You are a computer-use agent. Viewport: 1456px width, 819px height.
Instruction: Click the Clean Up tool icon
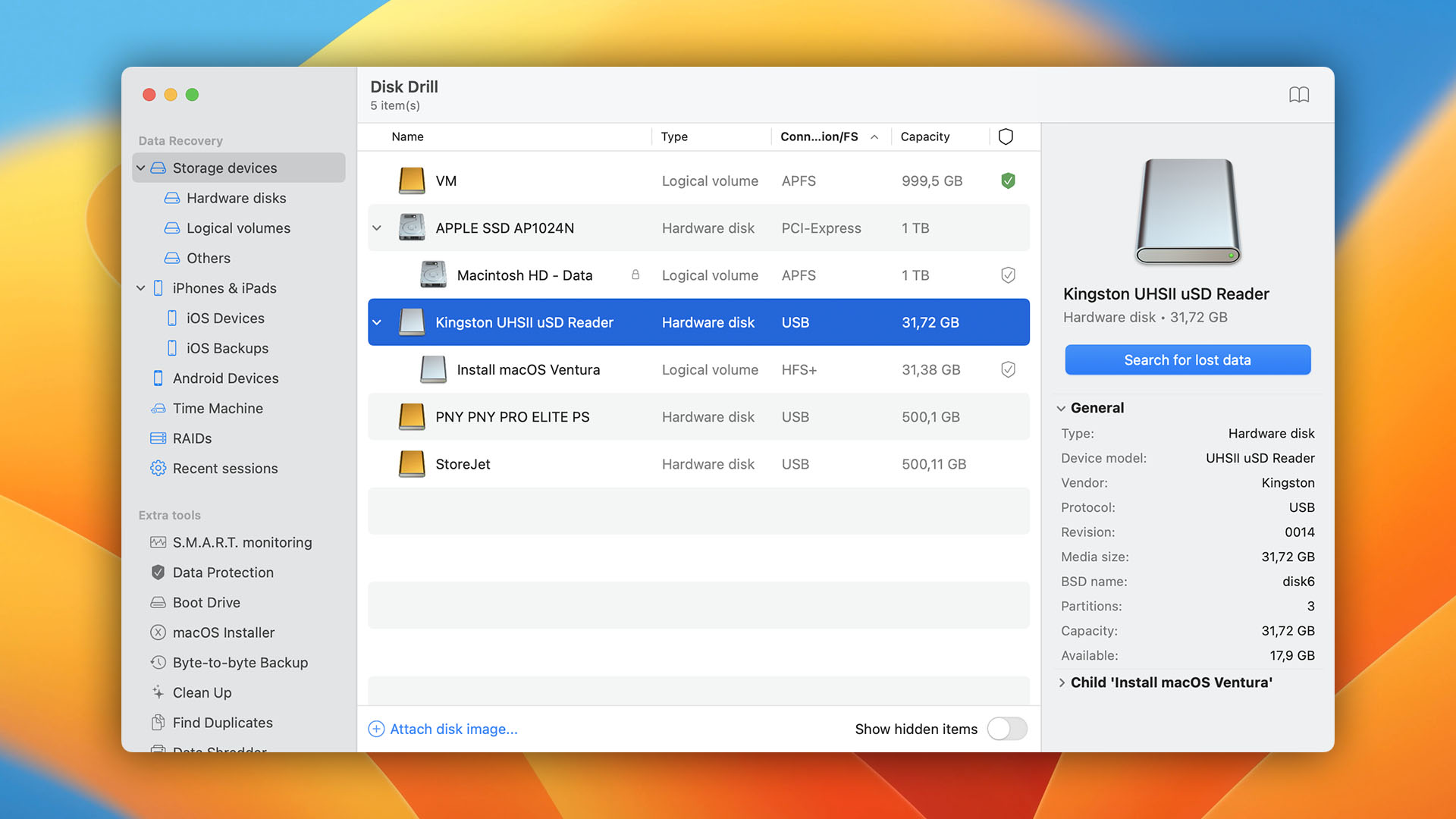click(158, 692)
